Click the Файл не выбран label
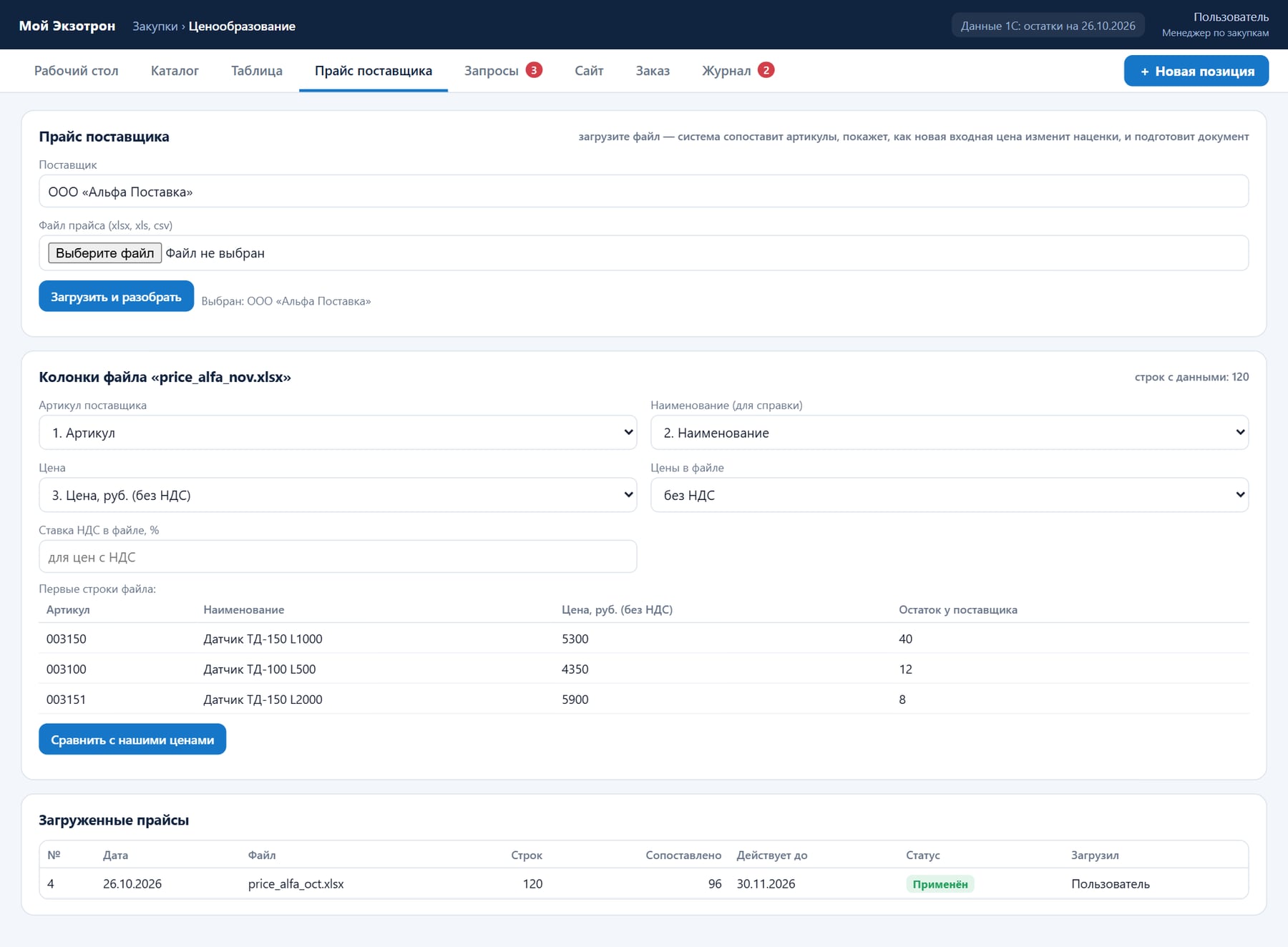The width and height of the screenshot is (1288, 947). (215, 253)
